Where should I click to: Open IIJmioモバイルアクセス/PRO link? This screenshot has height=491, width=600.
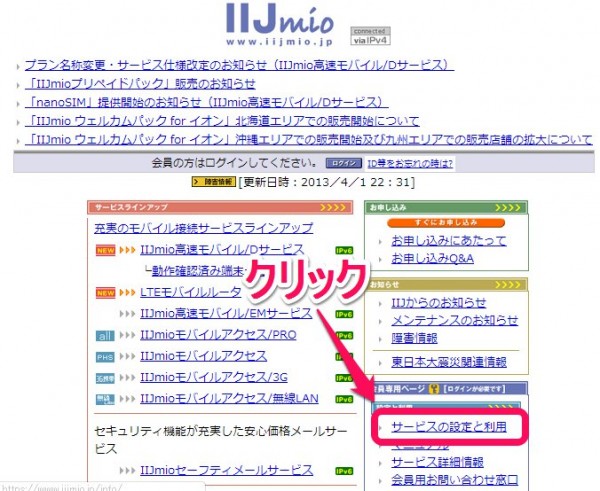(x=218, y=335)
